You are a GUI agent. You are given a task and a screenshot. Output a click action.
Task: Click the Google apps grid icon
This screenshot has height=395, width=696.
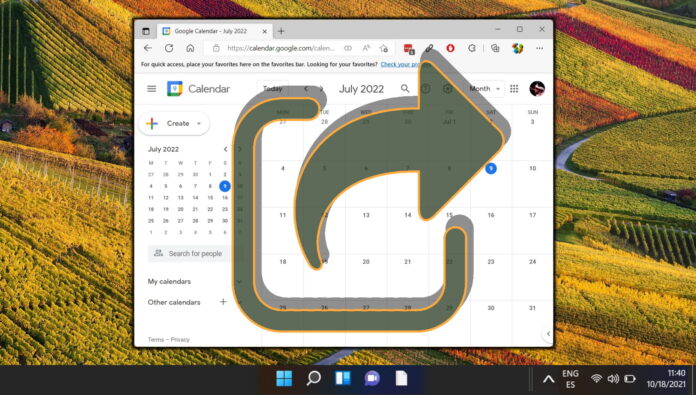514,89
